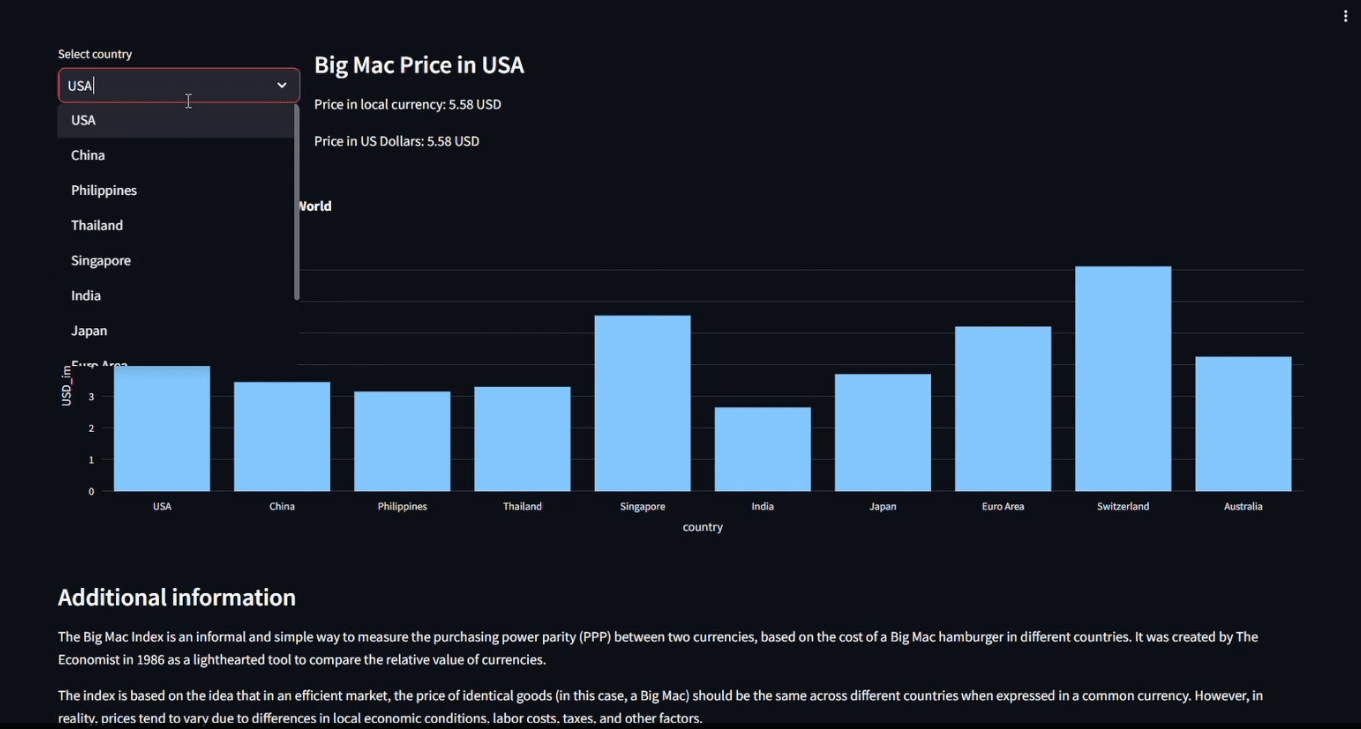The image size is (1361, 729).
Task: Click the China bar in chart
Action: (282, 436)
